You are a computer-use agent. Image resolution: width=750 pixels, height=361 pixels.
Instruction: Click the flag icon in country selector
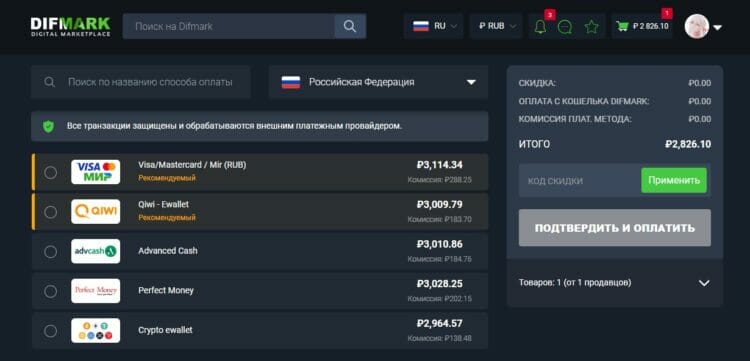(x=291, y=82)
